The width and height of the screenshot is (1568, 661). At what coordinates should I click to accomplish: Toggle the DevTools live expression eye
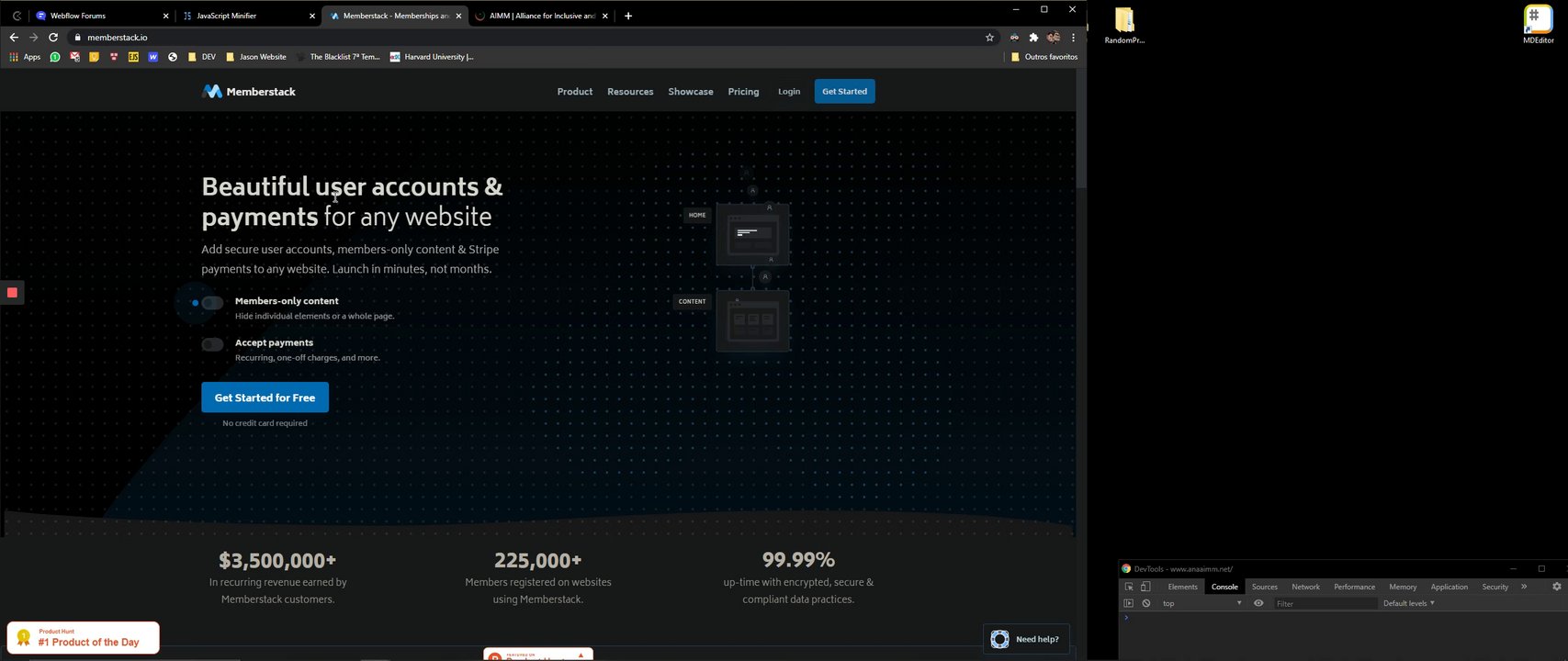coord(1258,603)
